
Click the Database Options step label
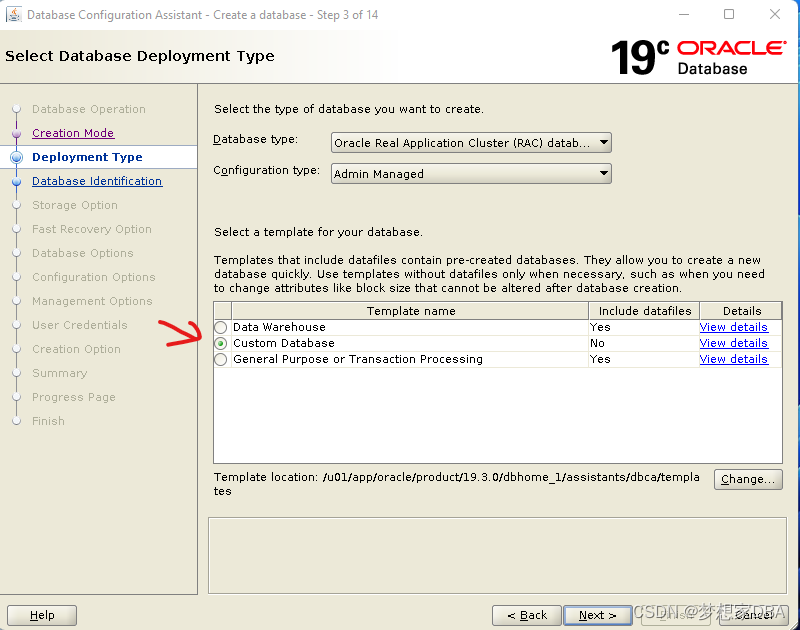[83, 253]
